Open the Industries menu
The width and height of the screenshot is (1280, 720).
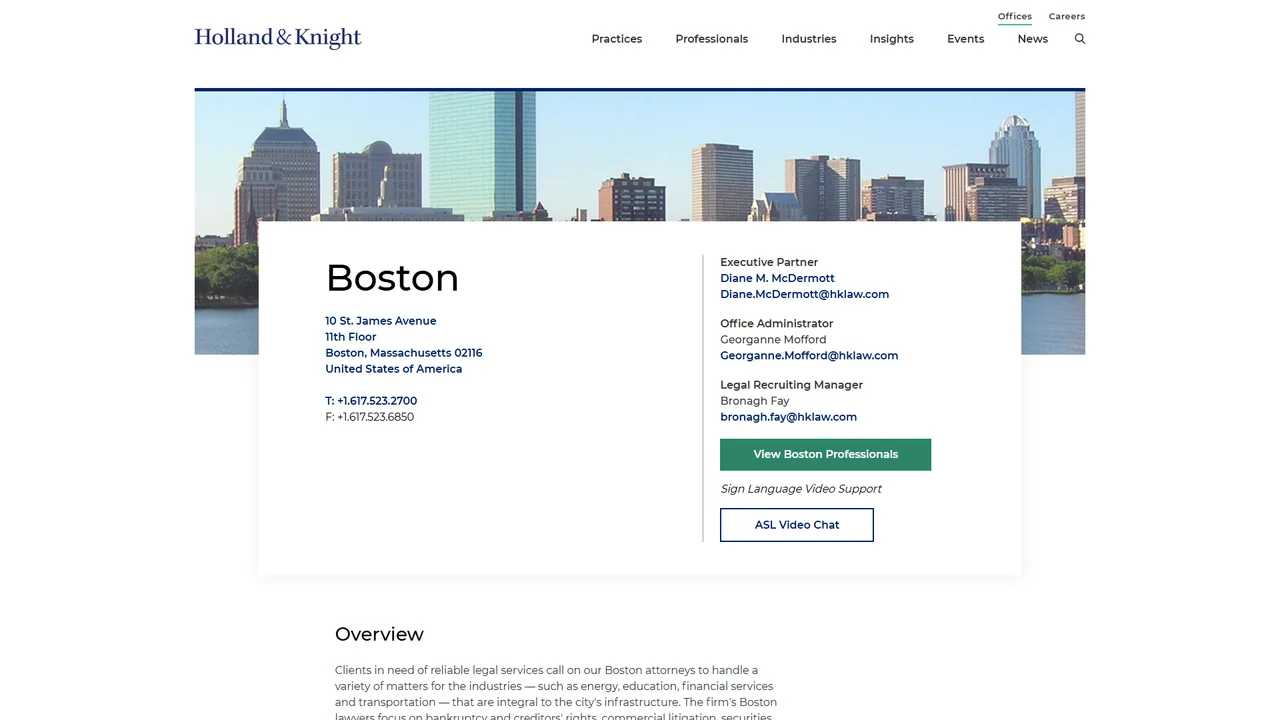pyautogui.click(x=809, y=39)
